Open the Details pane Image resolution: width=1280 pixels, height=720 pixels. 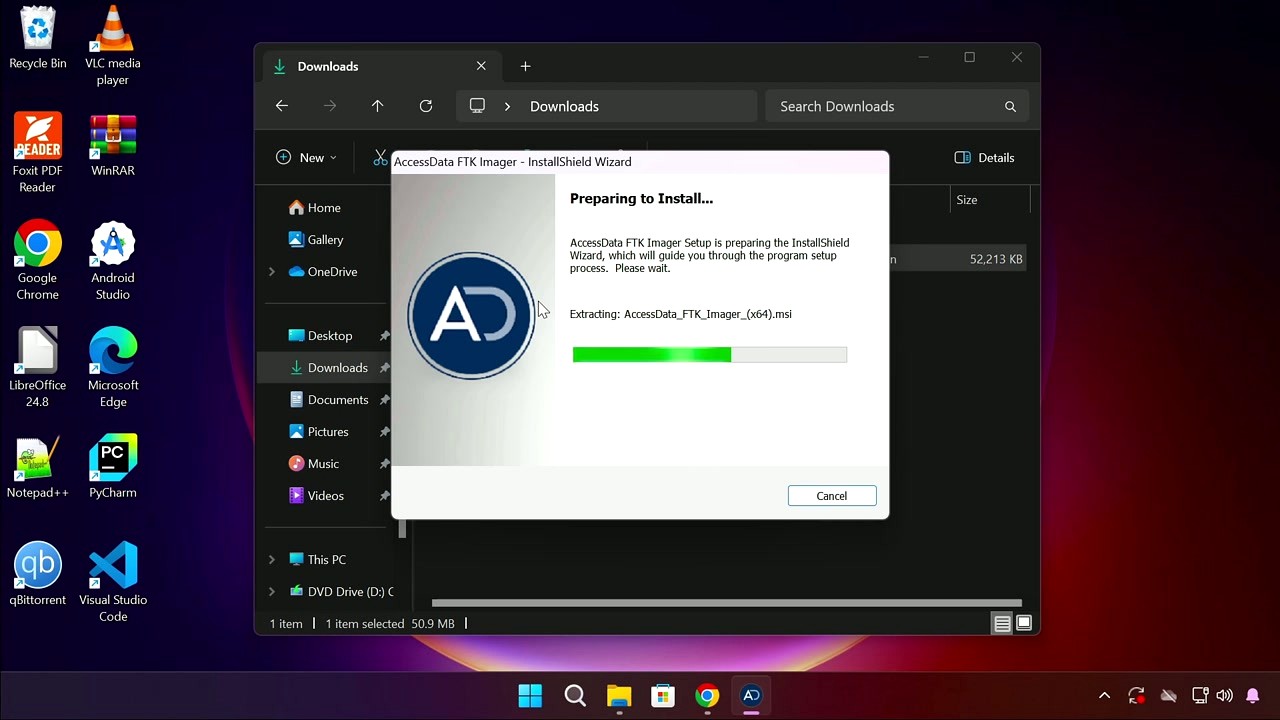click(x=984, y=157)
